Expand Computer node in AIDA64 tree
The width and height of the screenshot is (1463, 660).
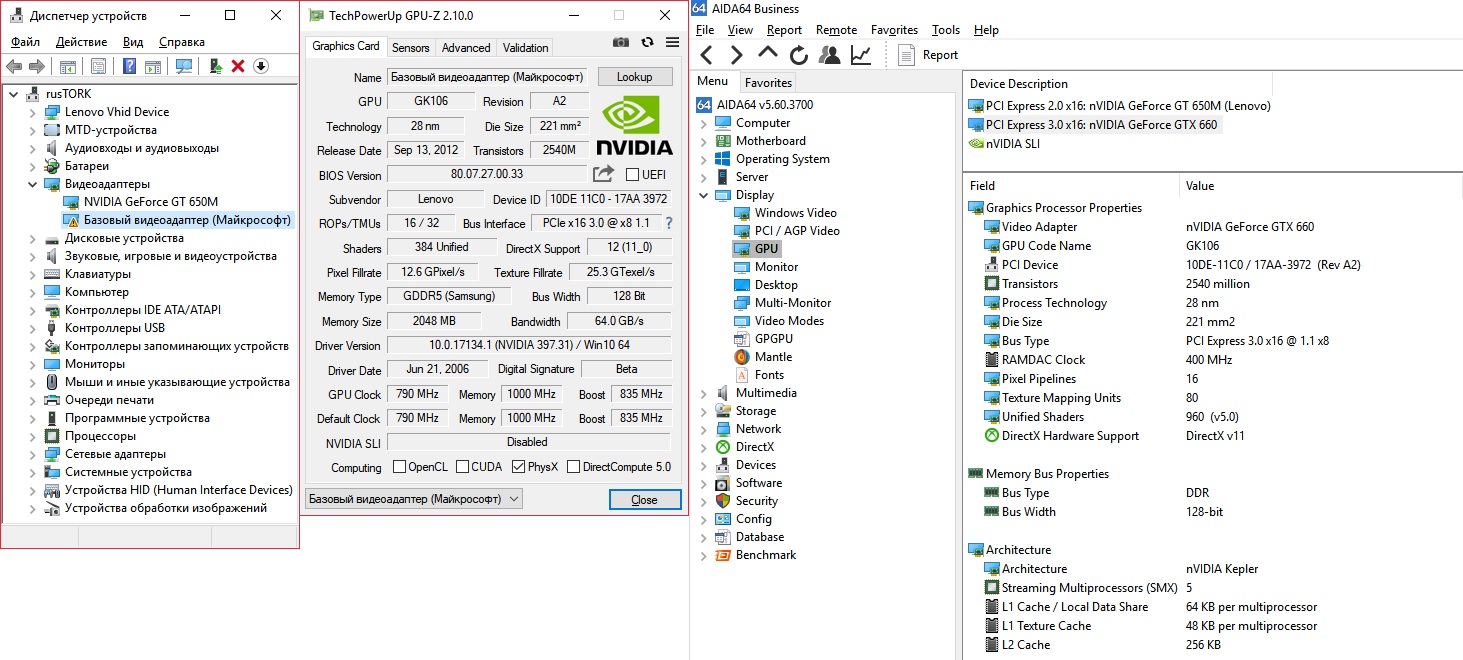(x=703, y=123)
